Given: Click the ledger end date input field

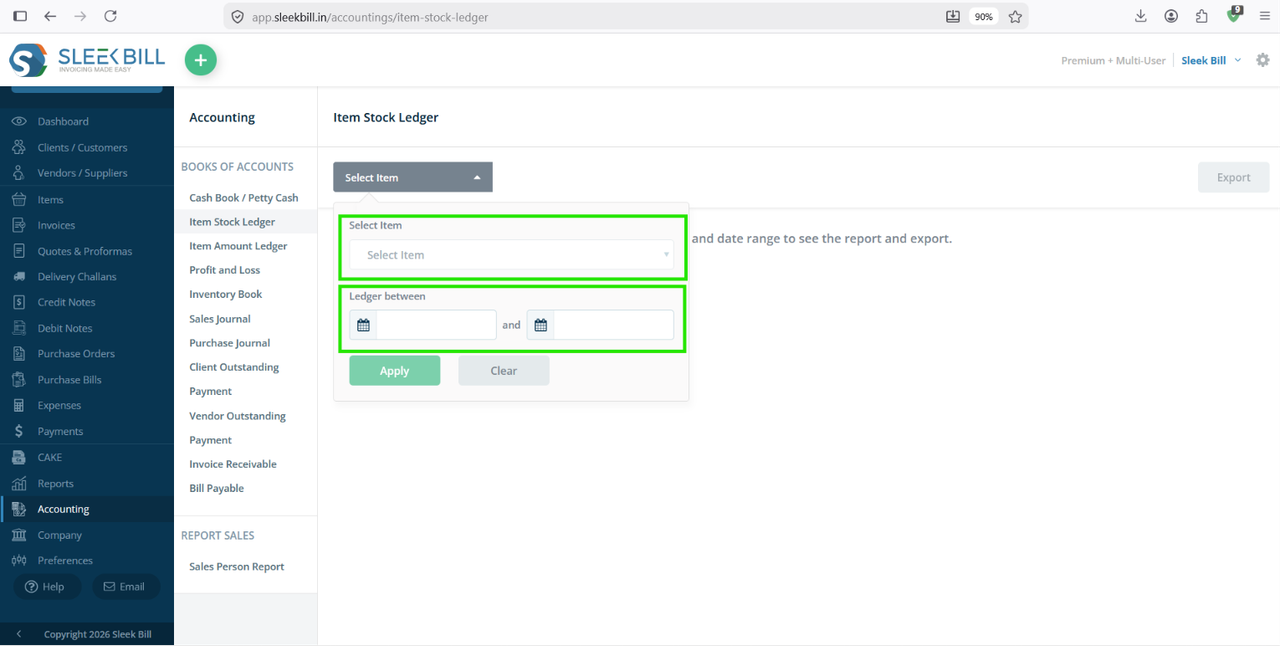Looking at the screenshot, I should 613,325.
